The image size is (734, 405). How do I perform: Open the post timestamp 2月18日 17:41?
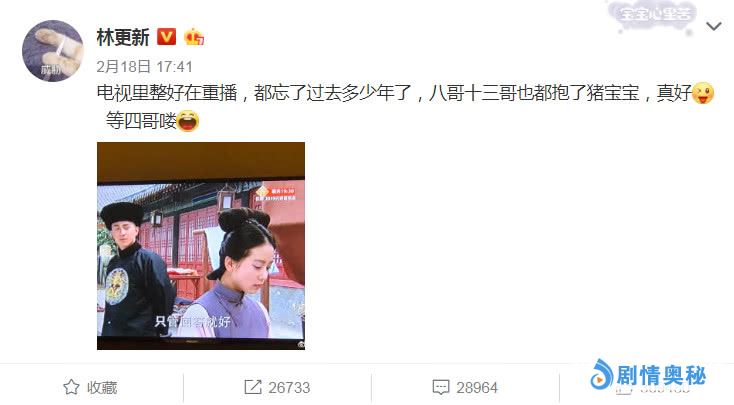(x=145, y=67)
